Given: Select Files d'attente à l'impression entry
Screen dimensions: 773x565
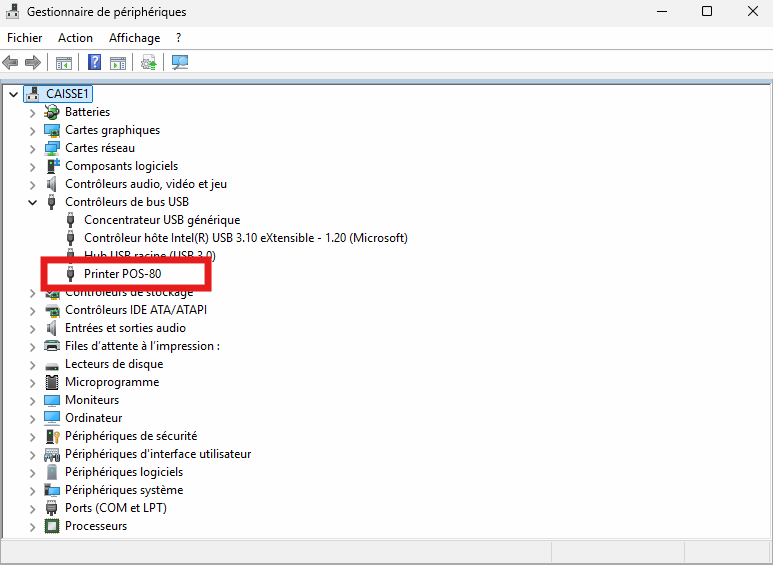Looking at the screenshot, I should 142,346.
